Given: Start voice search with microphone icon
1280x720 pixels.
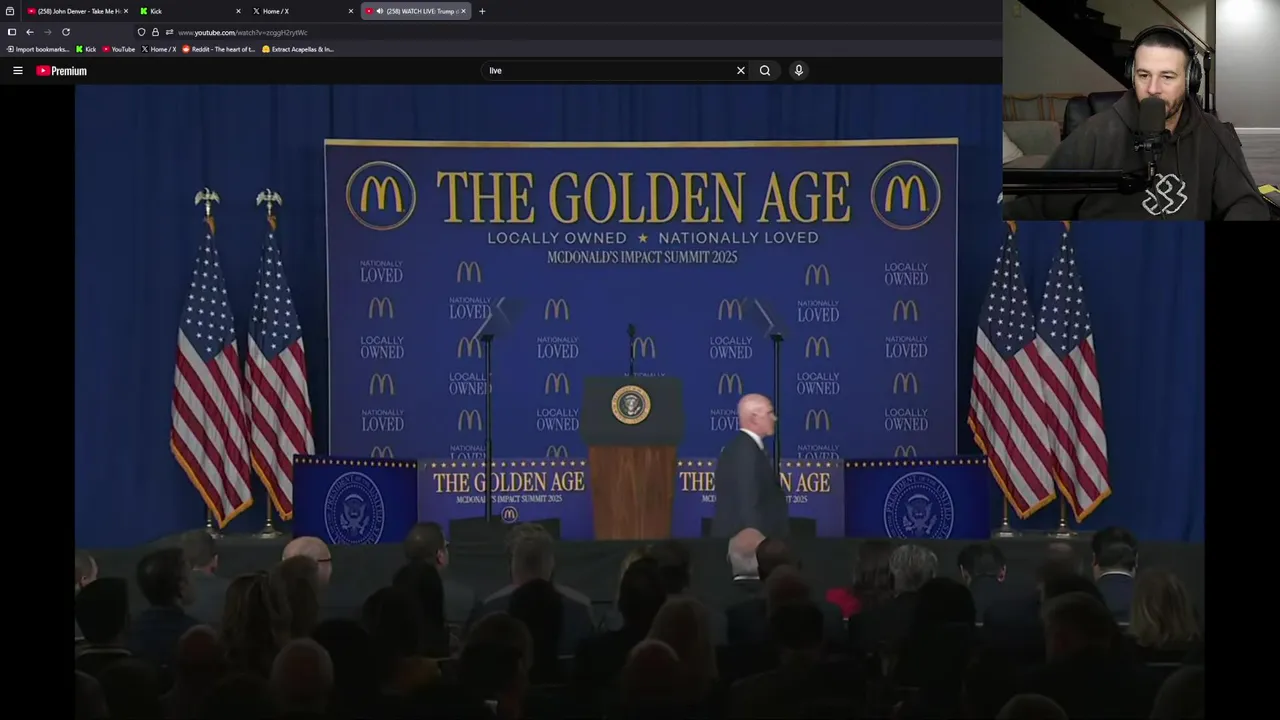Looking at the screenshot, I should tap(798, 70).
